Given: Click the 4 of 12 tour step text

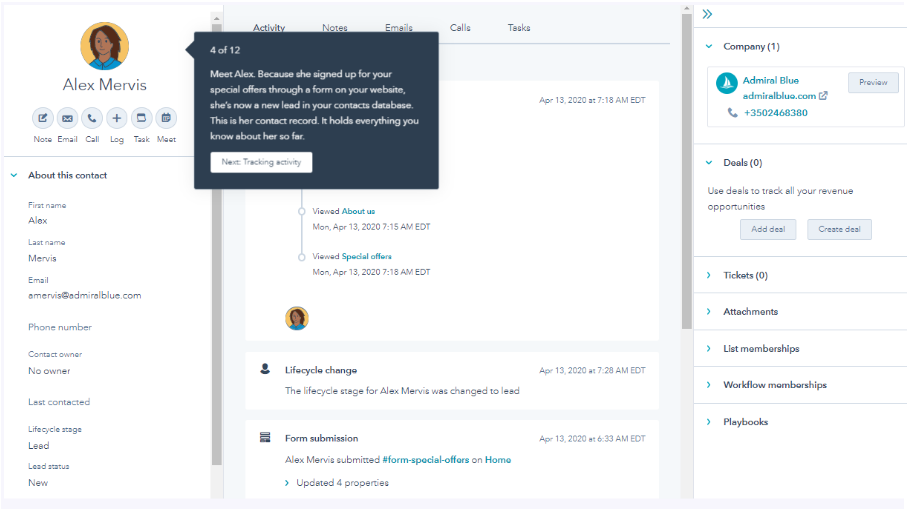Looking at the screenshot, I should [225, 50].
